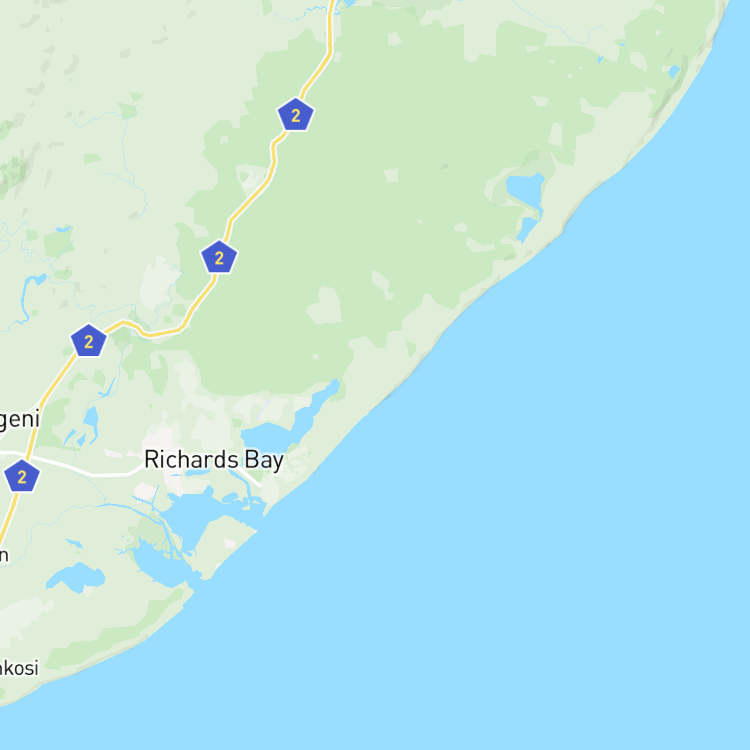Click the yellow highway between the two northern shields
This screenshot has width=750, height=750.
pos(258,189)
